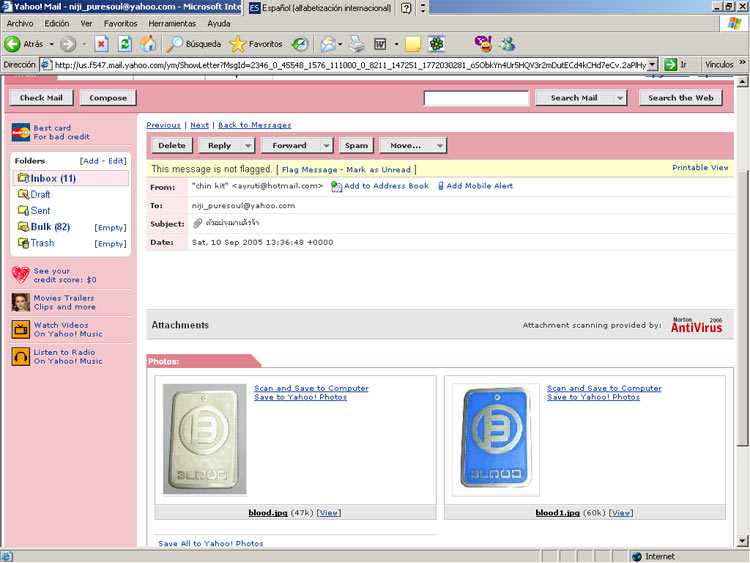Screen dimensions: 750x563
Task: Click the page vertical scrollbar down arrow
Action: (x=742, y=541)
